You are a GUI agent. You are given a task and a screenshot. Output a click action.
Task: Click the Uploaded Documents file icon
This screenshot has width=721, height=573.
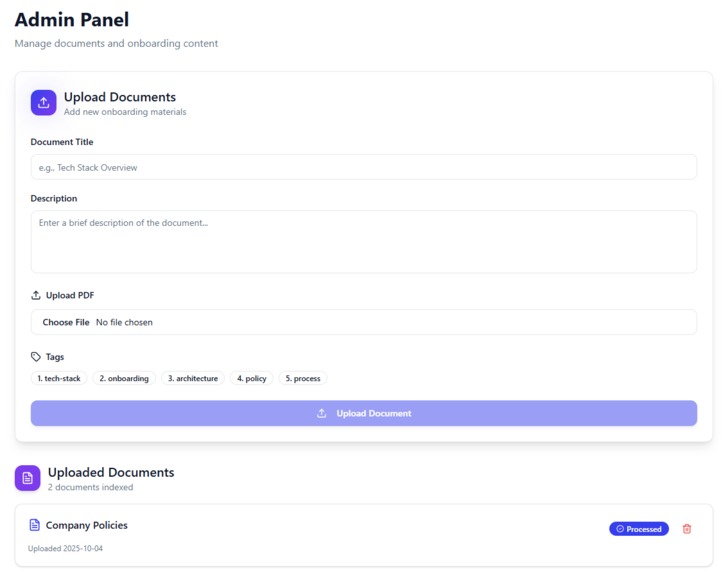[x=28, y=478]
